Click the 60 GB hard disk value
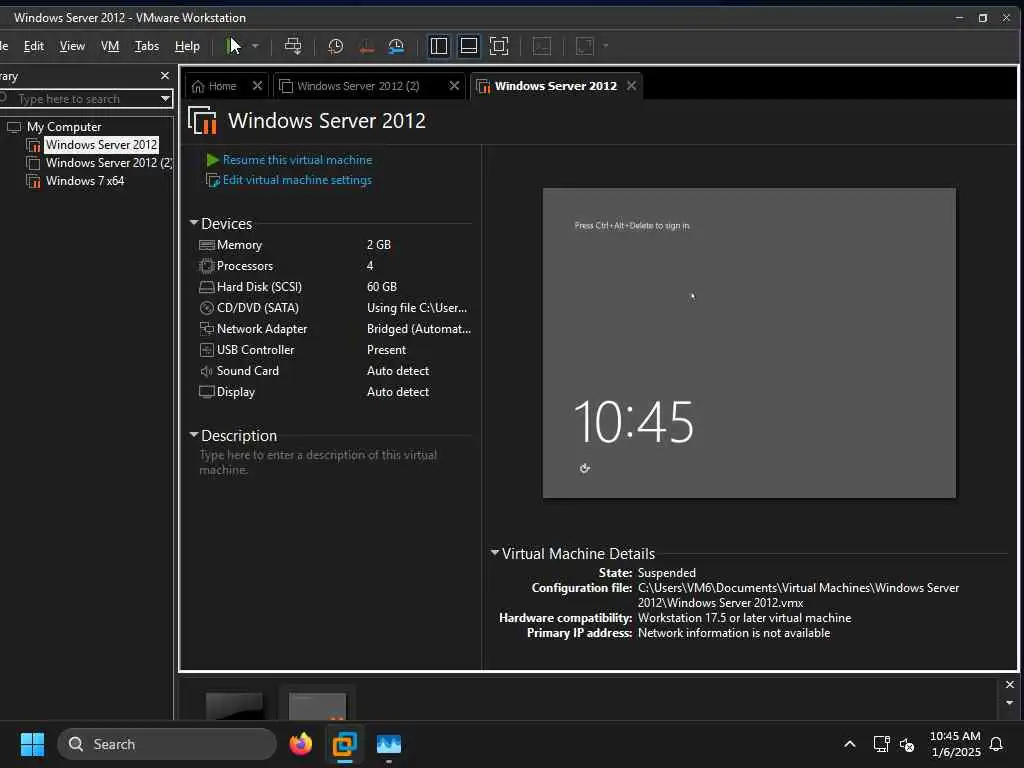The width and height of the screenshot is (1024, 768). pyautogui.click(x=382, y=287)
